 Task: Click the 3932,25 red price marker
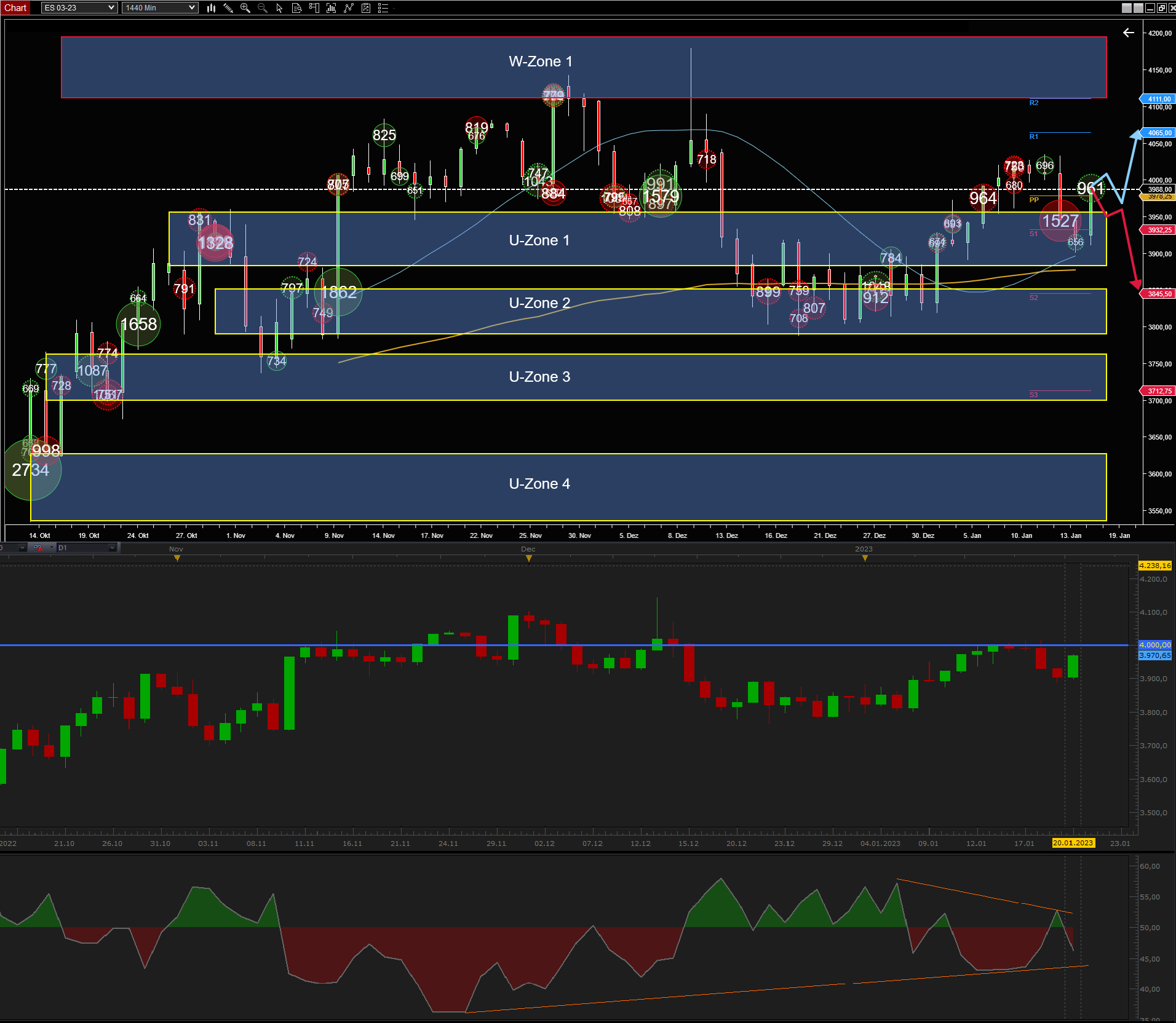click(1158, 230)
